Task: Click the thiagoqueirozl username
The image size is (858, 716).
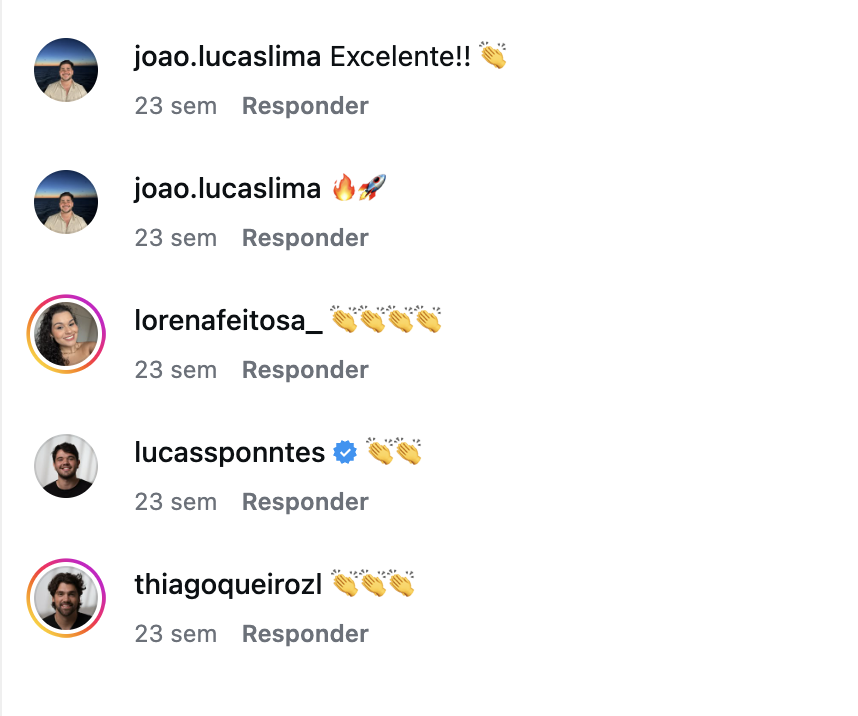Action: tap(226, 583)
